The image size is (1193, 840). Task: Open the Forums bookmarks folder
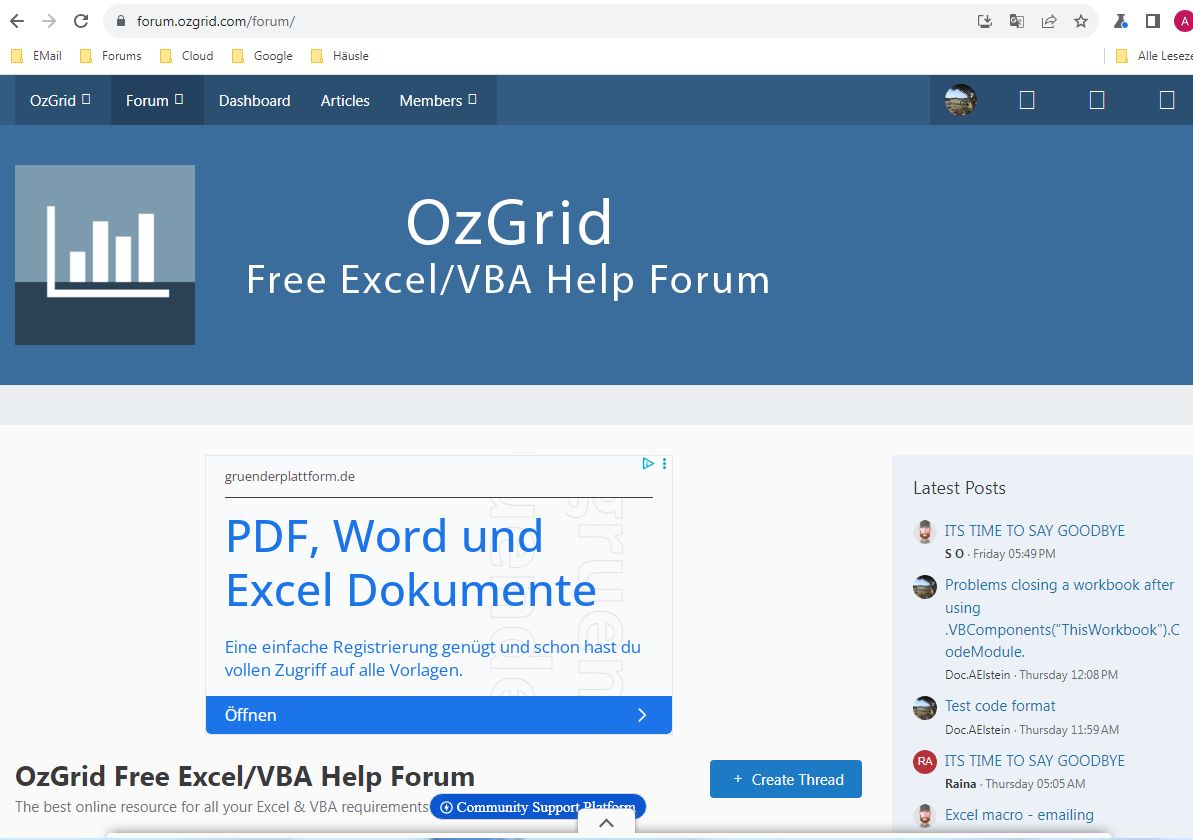point(111,56)
